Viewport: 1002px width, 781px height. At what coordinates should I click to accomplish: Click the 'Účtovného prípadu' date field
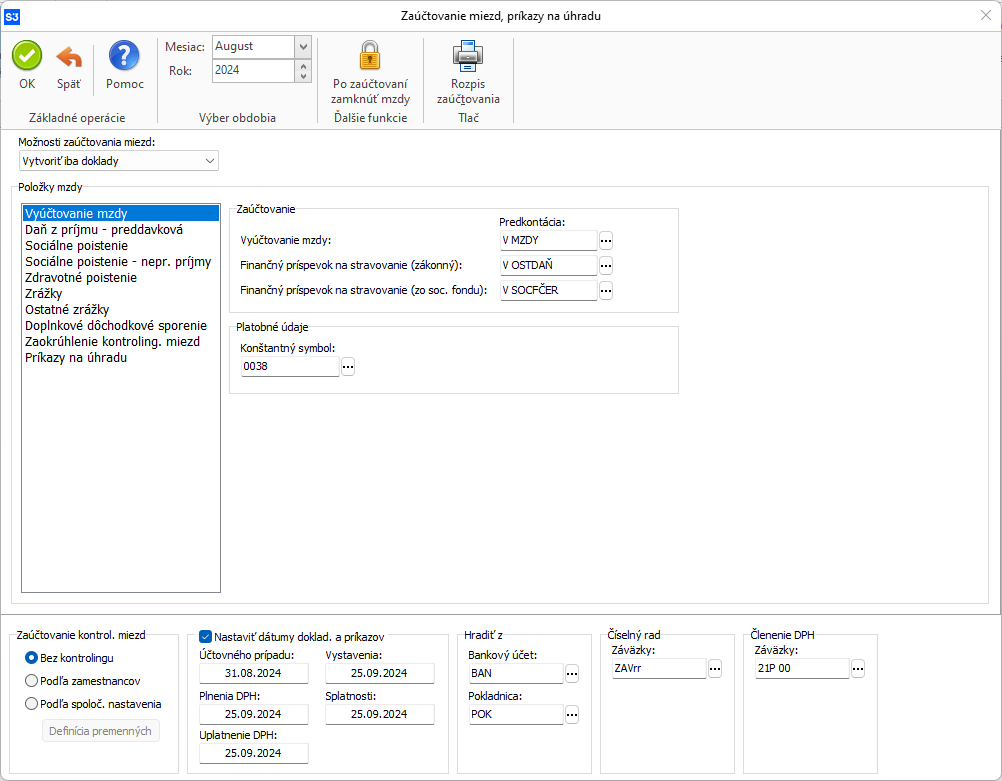(254, 673)
